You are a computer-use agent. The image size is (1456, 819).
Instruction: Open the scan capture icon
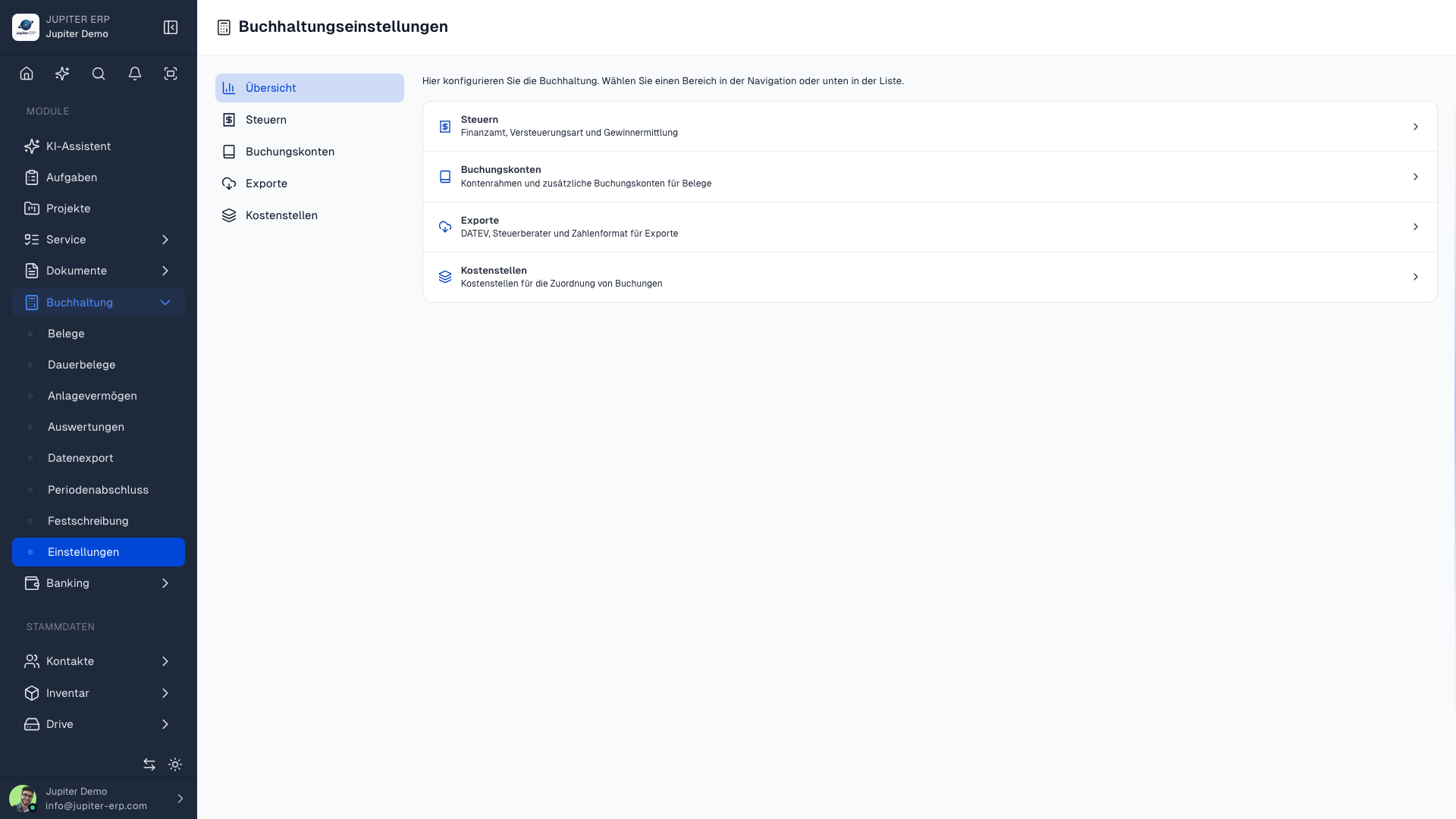click(171, 74)
